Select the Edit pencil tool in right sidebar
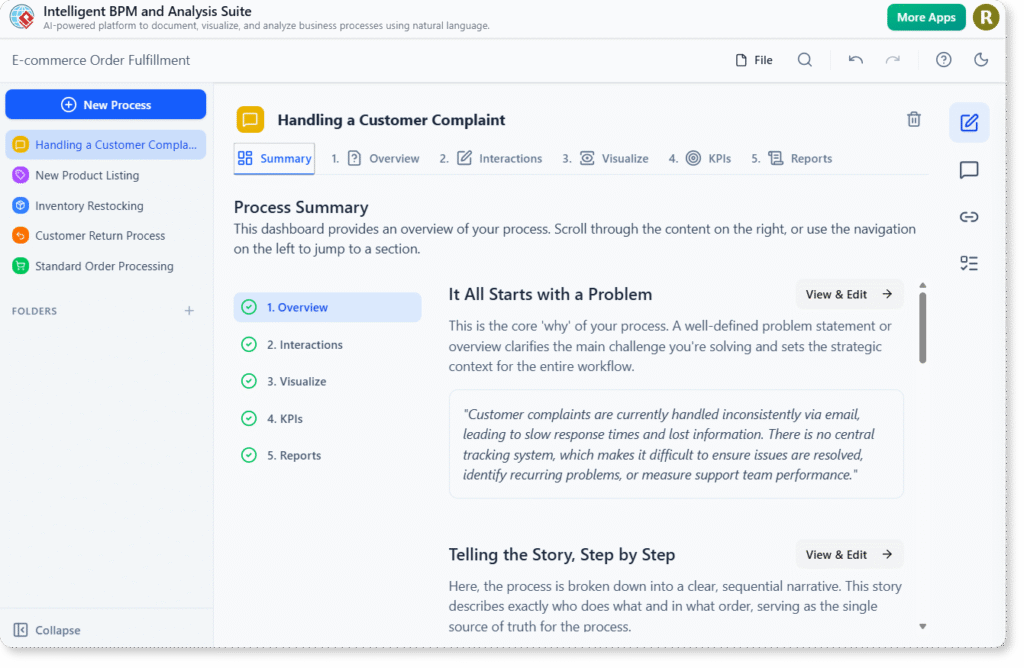Viewport: 1024px width, 668px height. pos(968,122)
